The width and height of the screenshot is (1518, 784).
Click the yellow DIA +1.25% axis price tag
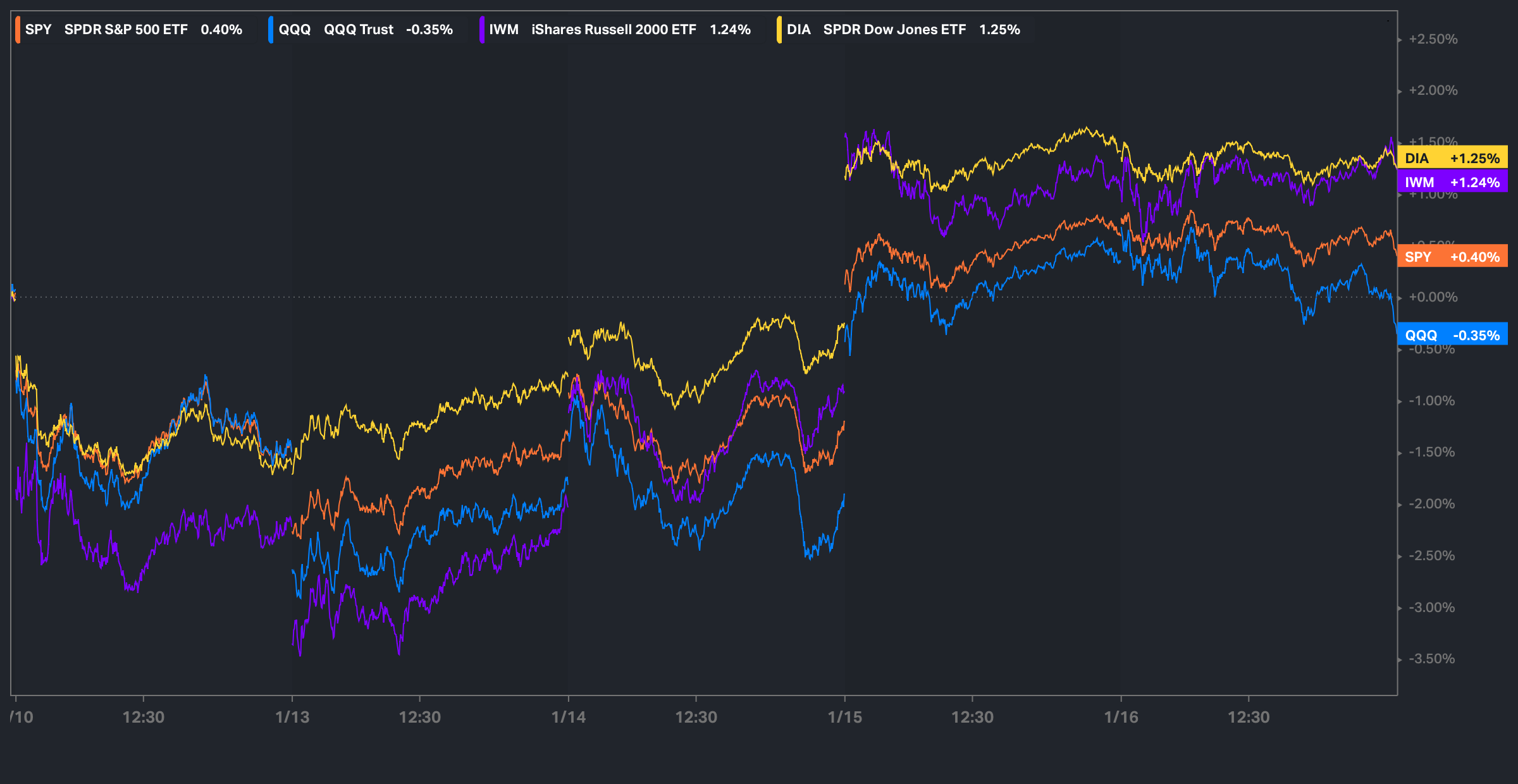pyautogui.click(x=1452, y=158)
